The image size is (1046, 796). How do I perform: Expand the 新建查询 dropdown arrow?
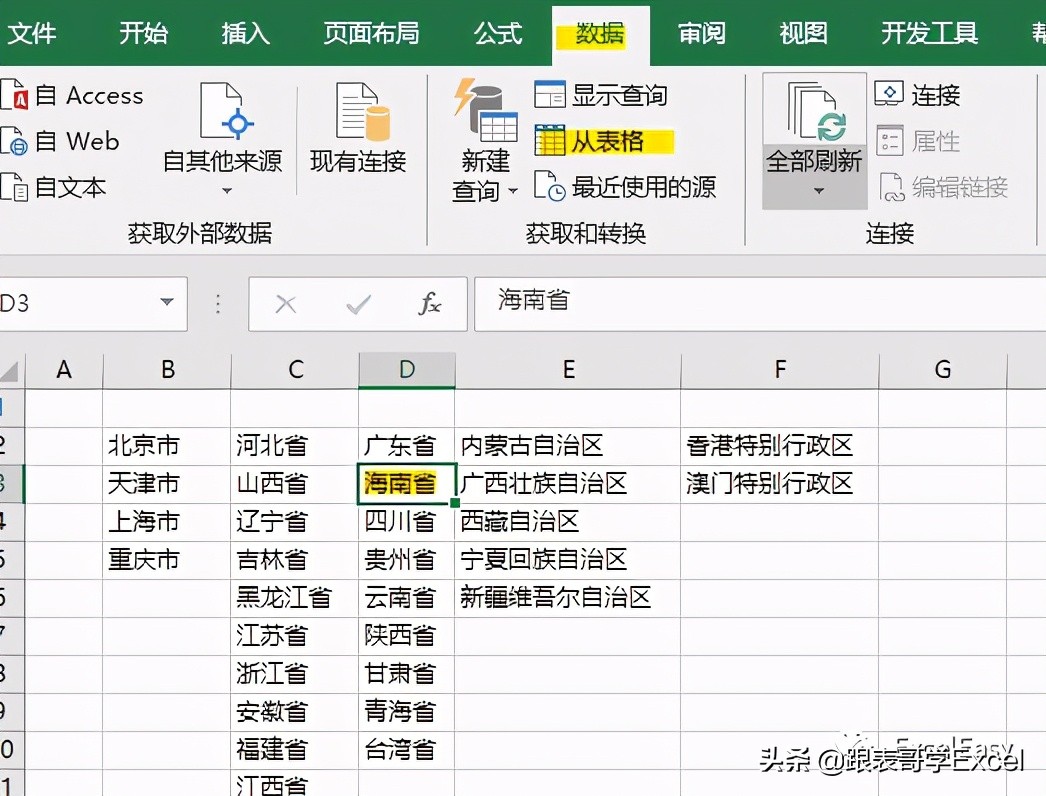512,191
